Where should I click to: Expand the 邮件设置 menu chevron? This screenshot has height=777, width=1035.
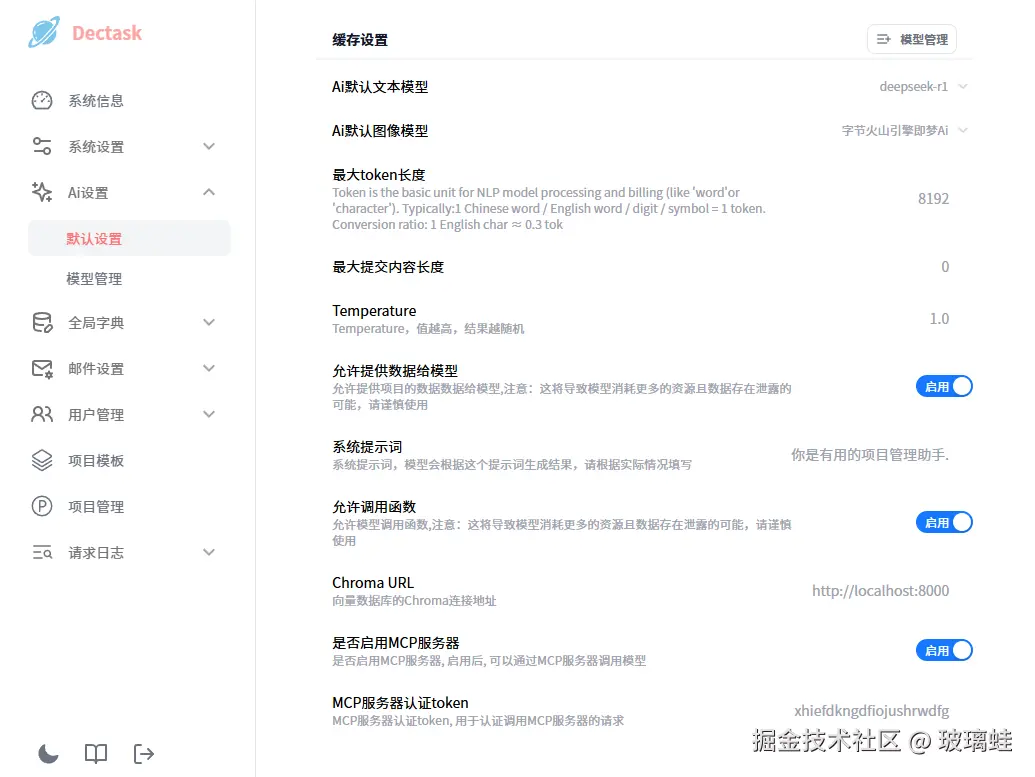pyautogui.click(x=209, y=368)
